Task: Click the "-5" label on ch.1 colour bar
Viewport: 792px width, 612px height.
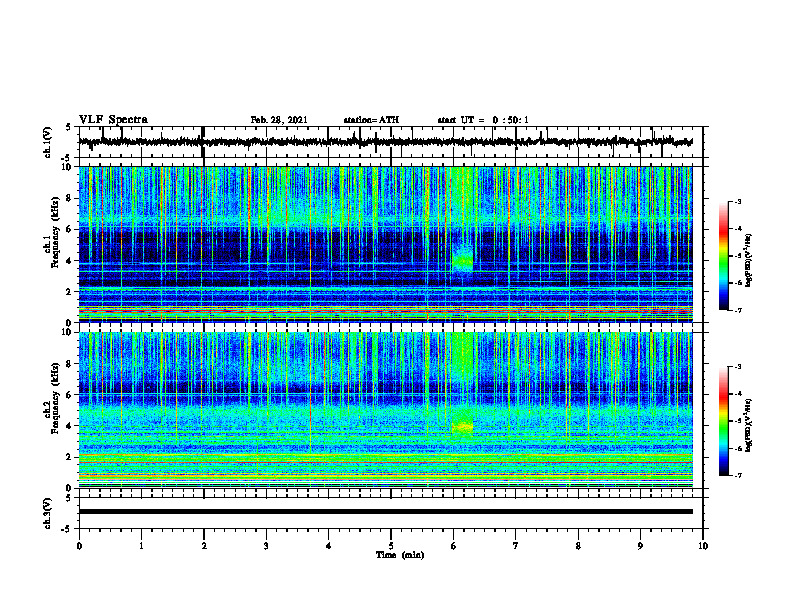Action: coord(738,256)
